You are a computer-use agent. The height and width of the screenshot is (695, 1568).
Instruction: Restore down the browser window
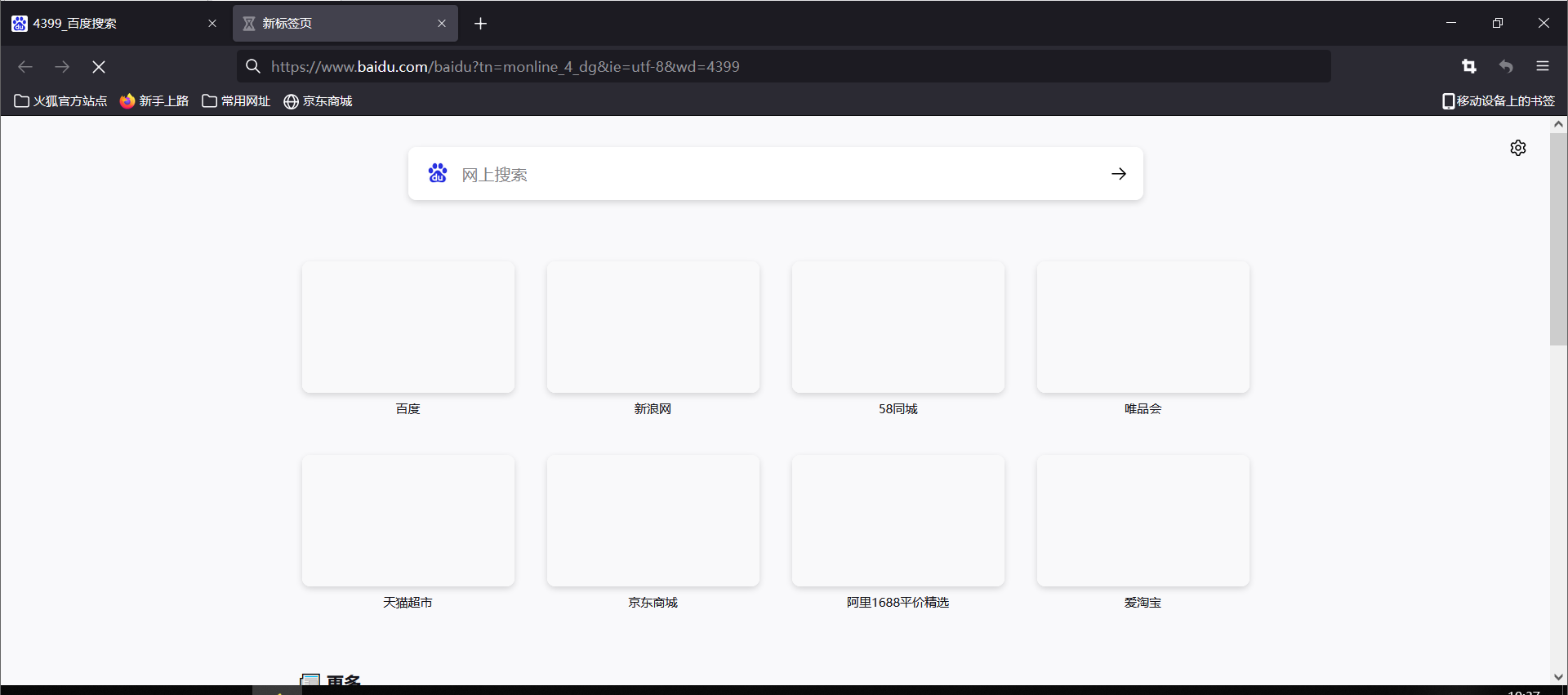tap(1498, 23)
